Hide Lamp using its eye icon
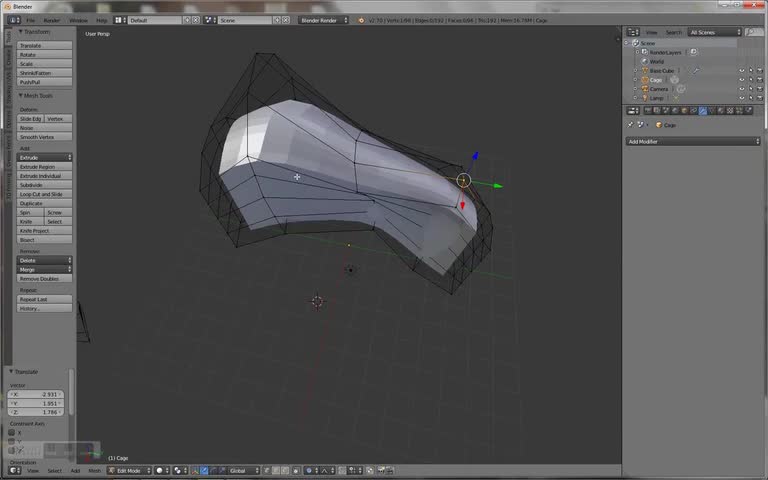768x480 pixels. click(742, 98)
